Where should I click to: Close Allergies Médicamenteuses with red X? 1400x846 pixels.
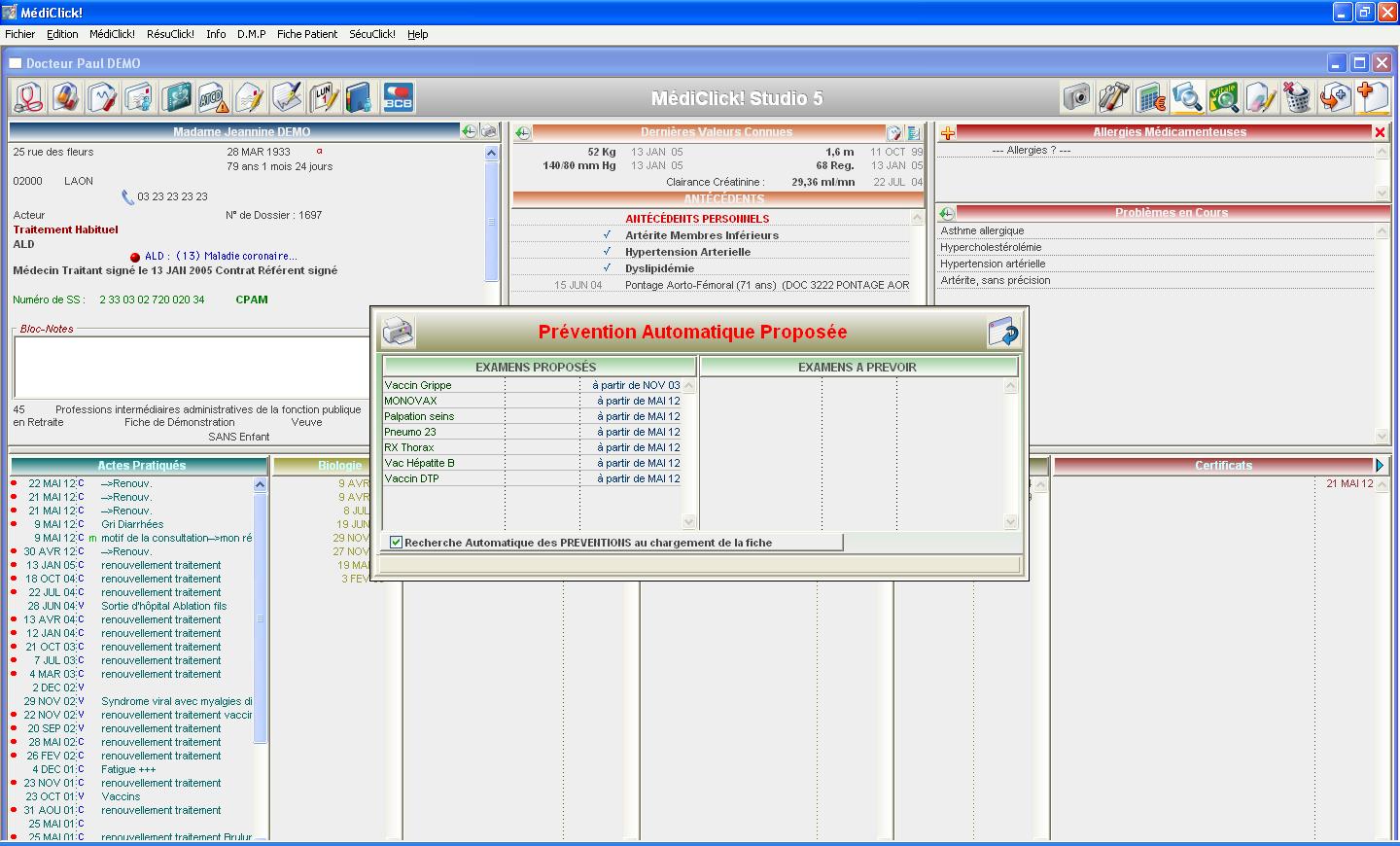pos(1380,132)
